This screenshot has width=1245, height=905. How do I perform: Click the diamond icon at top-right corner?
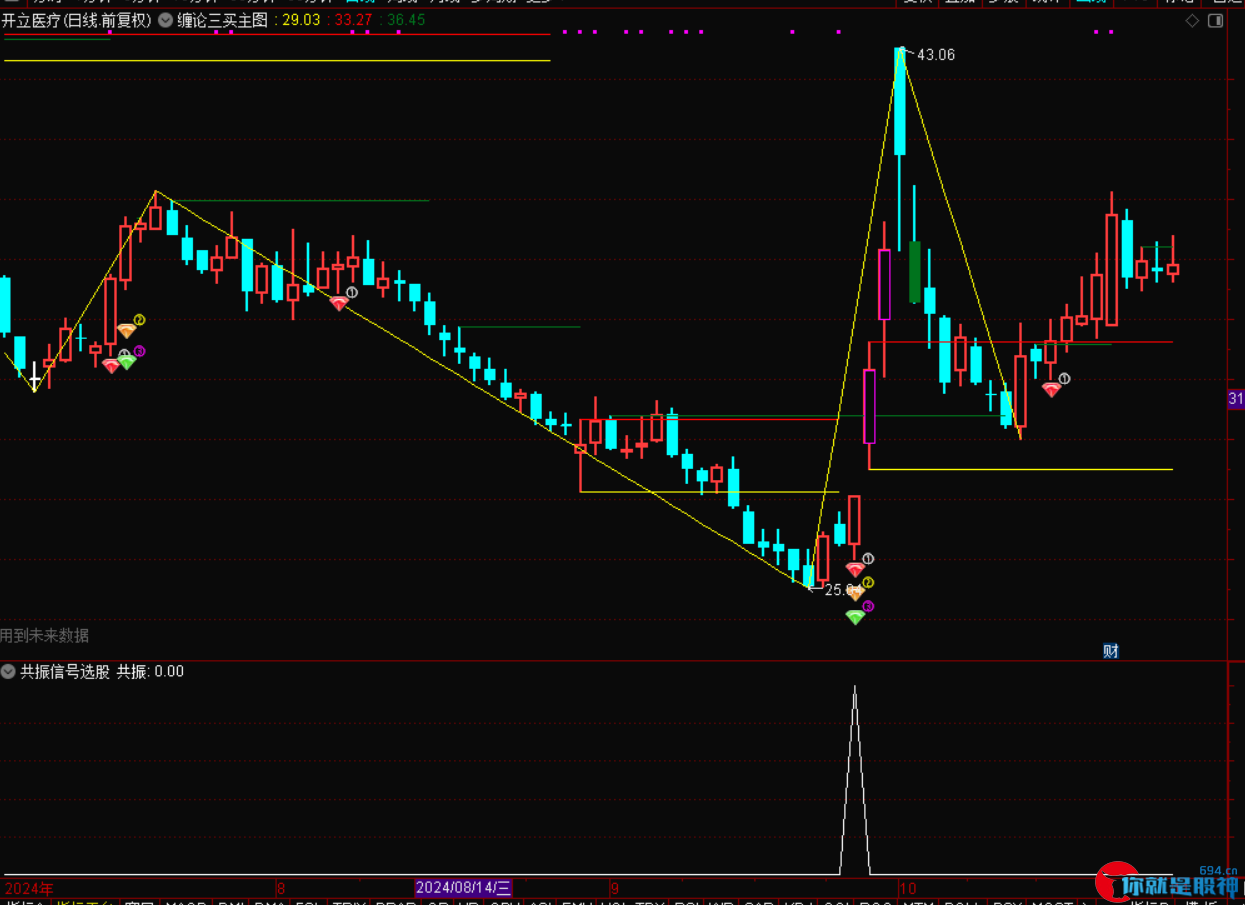(x=1192, y=21)
